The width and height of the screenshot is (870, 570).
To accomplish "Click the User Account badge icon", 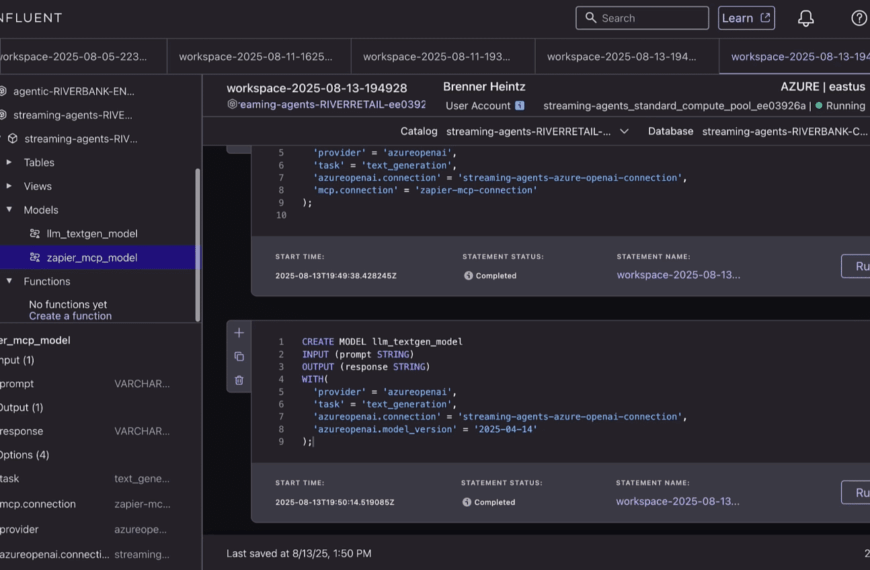I will [519, 105].
